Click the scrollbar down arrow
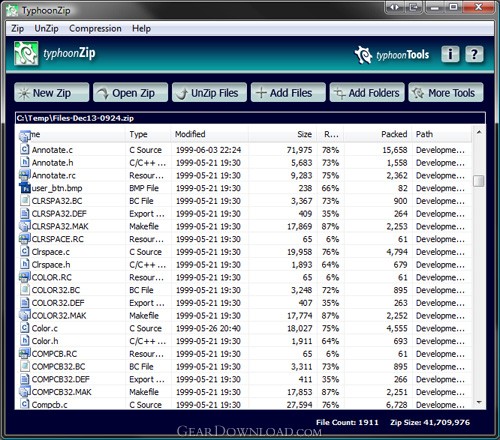The image size is (500, 440). (x=479, y=402)
